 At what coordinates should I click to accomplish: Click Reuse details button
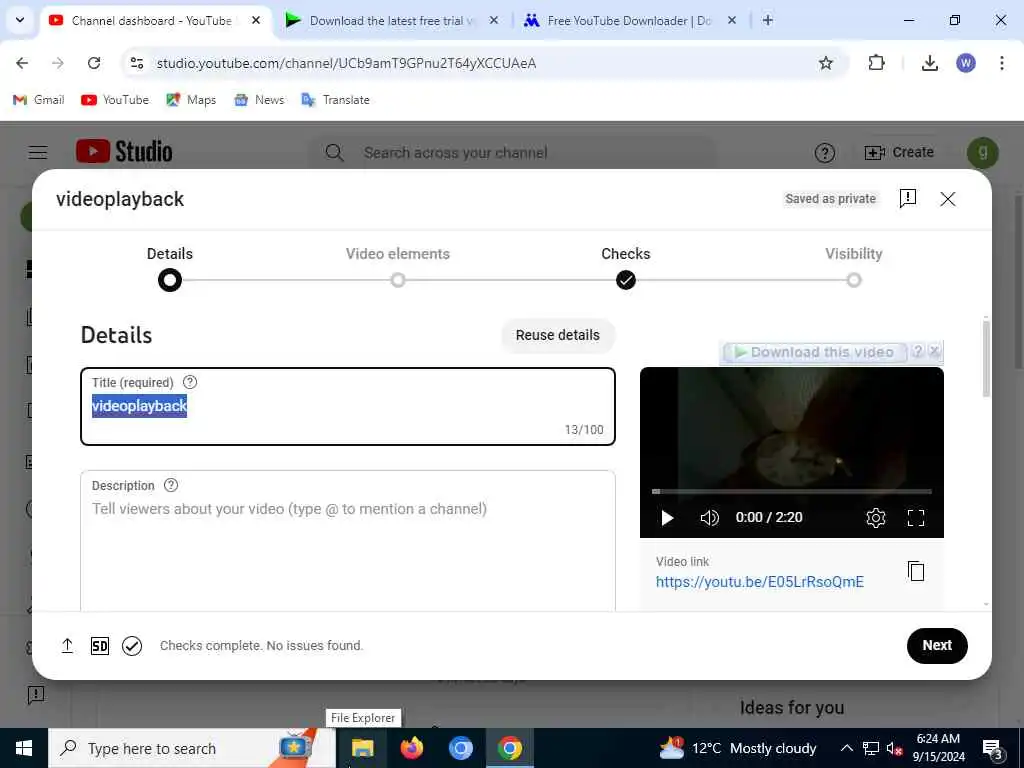(x=558, y=335)
